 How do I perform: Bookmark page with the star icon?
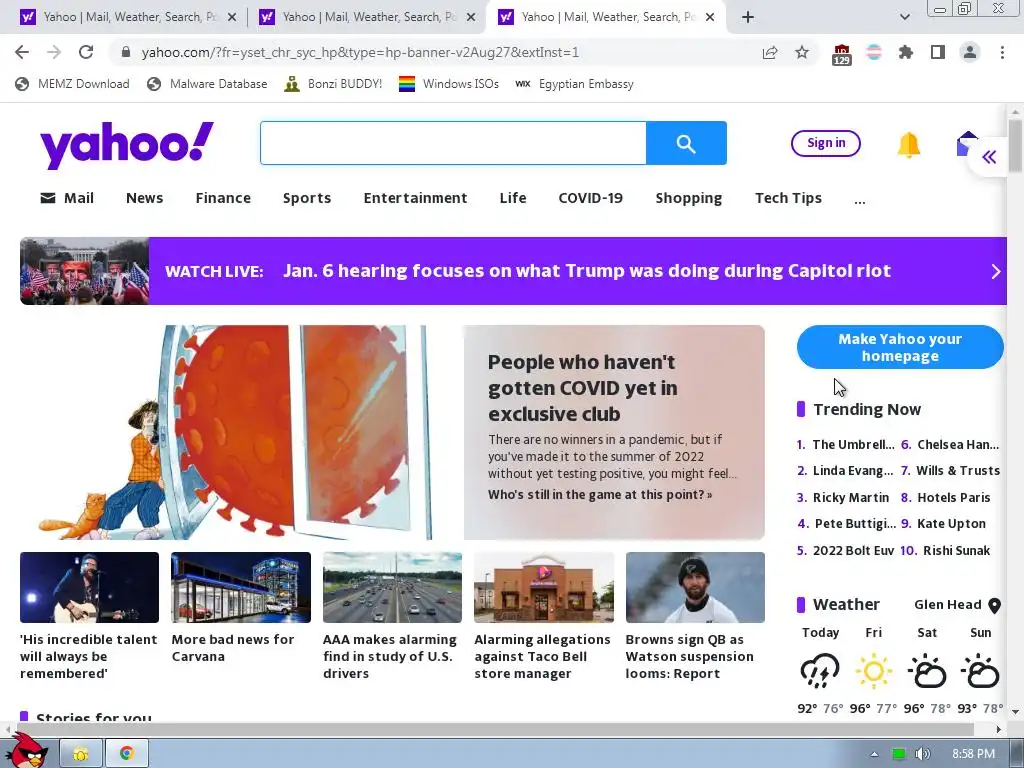pyautogui.click(x=802, y=52)
